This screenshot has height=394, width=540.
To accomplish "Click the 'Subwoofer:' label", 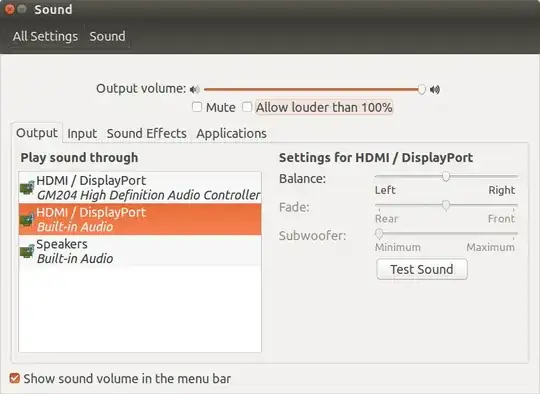I will 312,236.
